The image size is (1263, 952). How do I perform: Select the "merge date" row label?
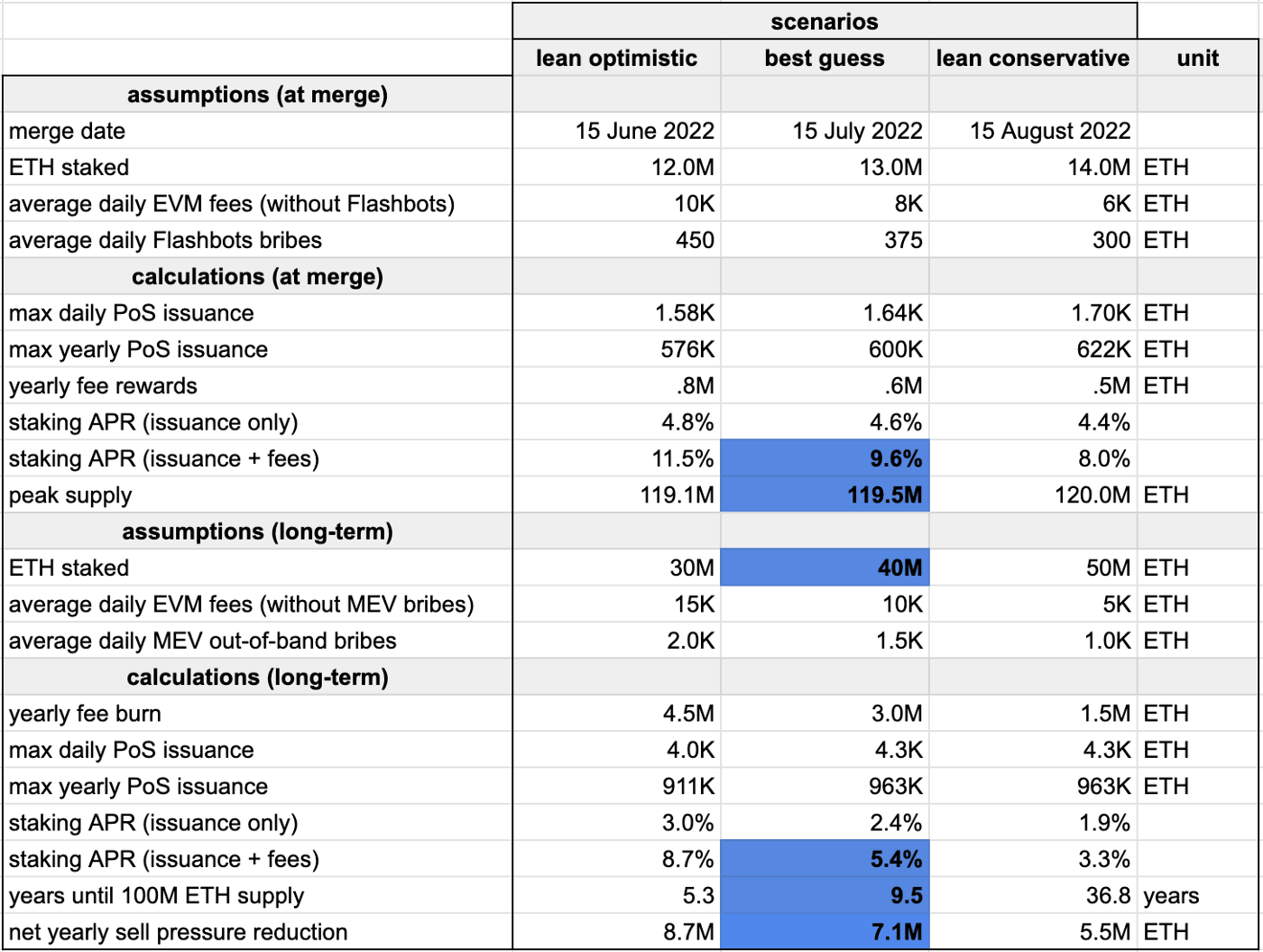68,131
